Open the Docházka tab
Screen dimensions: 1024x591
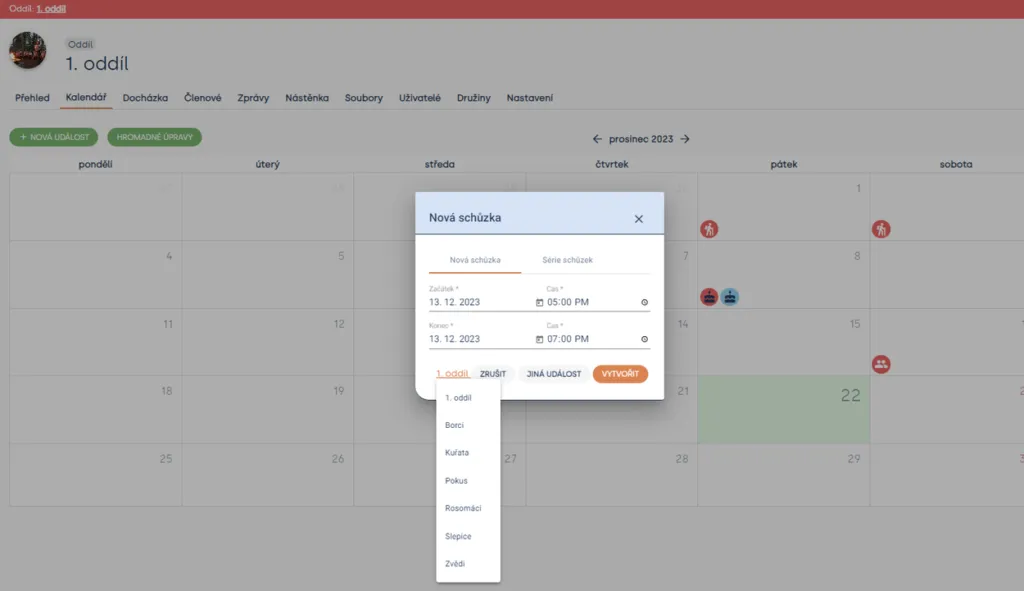coord(145,98)
